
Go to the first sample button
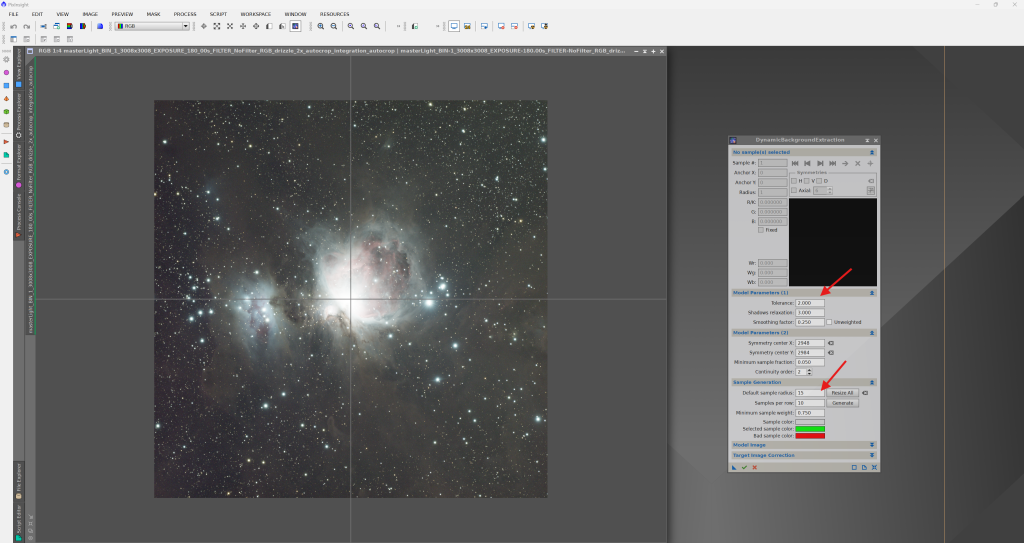pyautogui.click(x=795, y=162)
